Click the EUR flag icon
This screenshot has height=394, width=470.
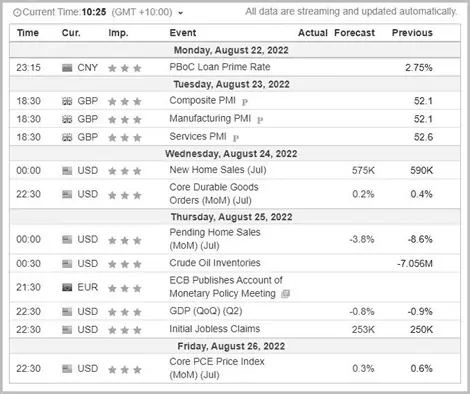coord(67,287)
